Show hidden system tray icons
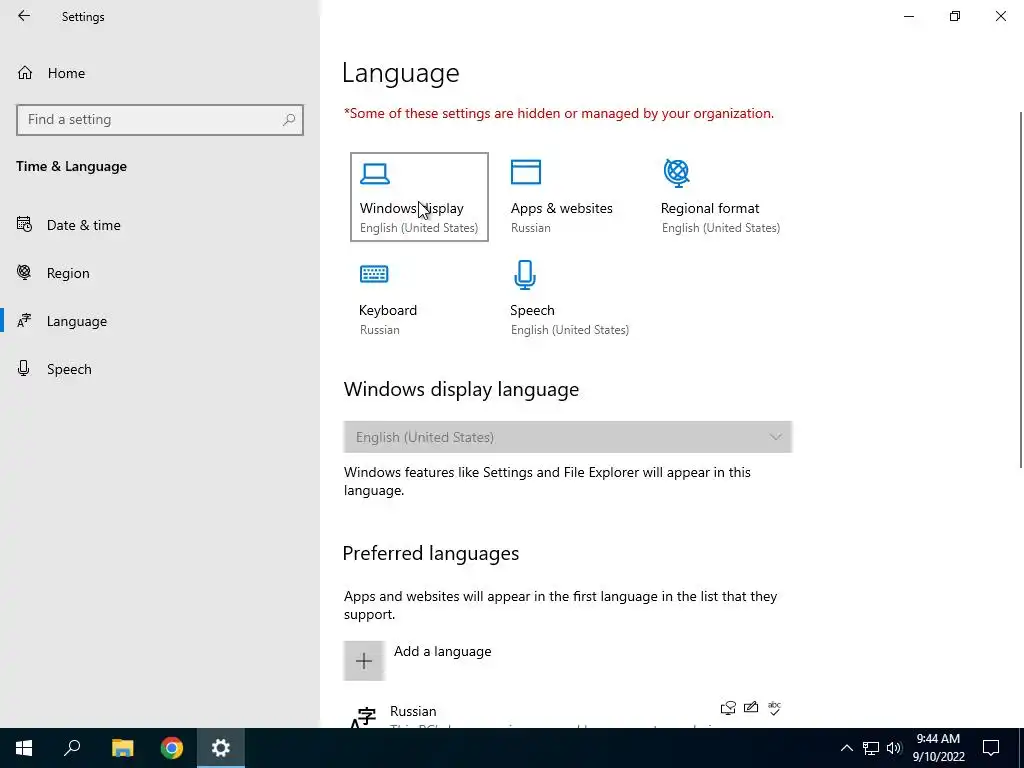Viewport: 1024px width, 768px height. tap(846, 748)
